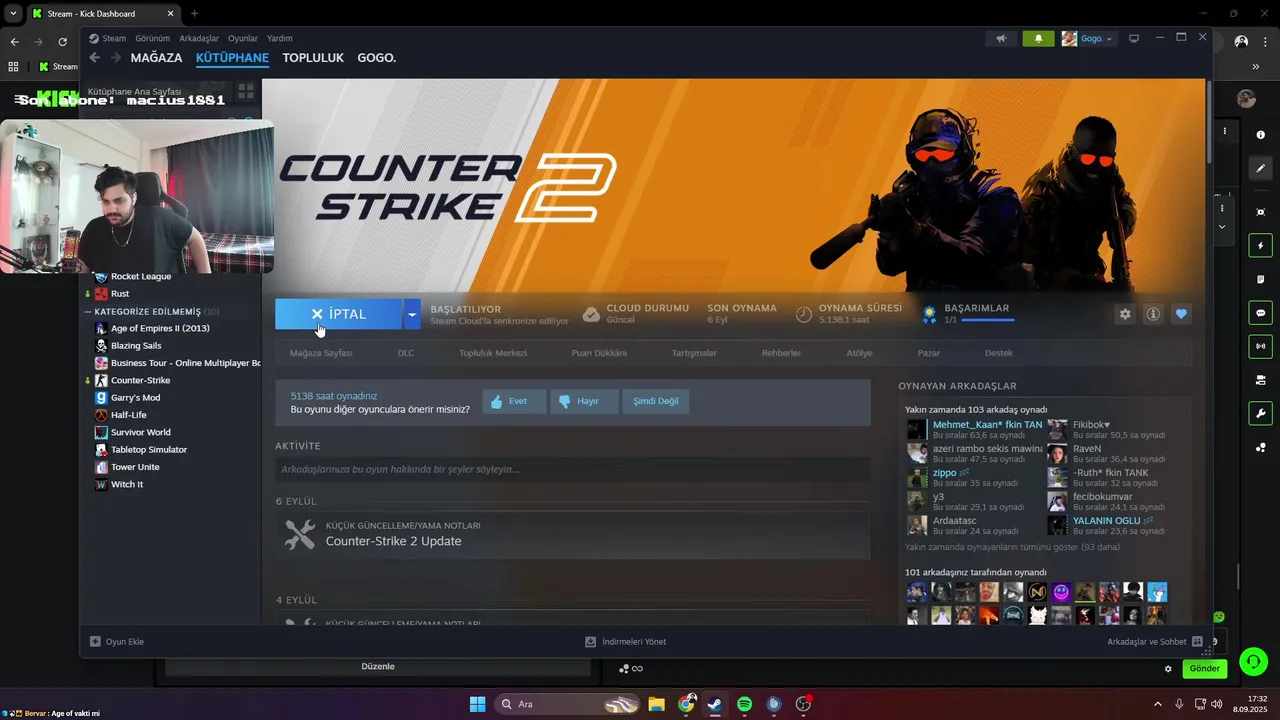Click the Kick dashboard wrench icon
The image size is (1280, 720).
[x=1260, y=414]
